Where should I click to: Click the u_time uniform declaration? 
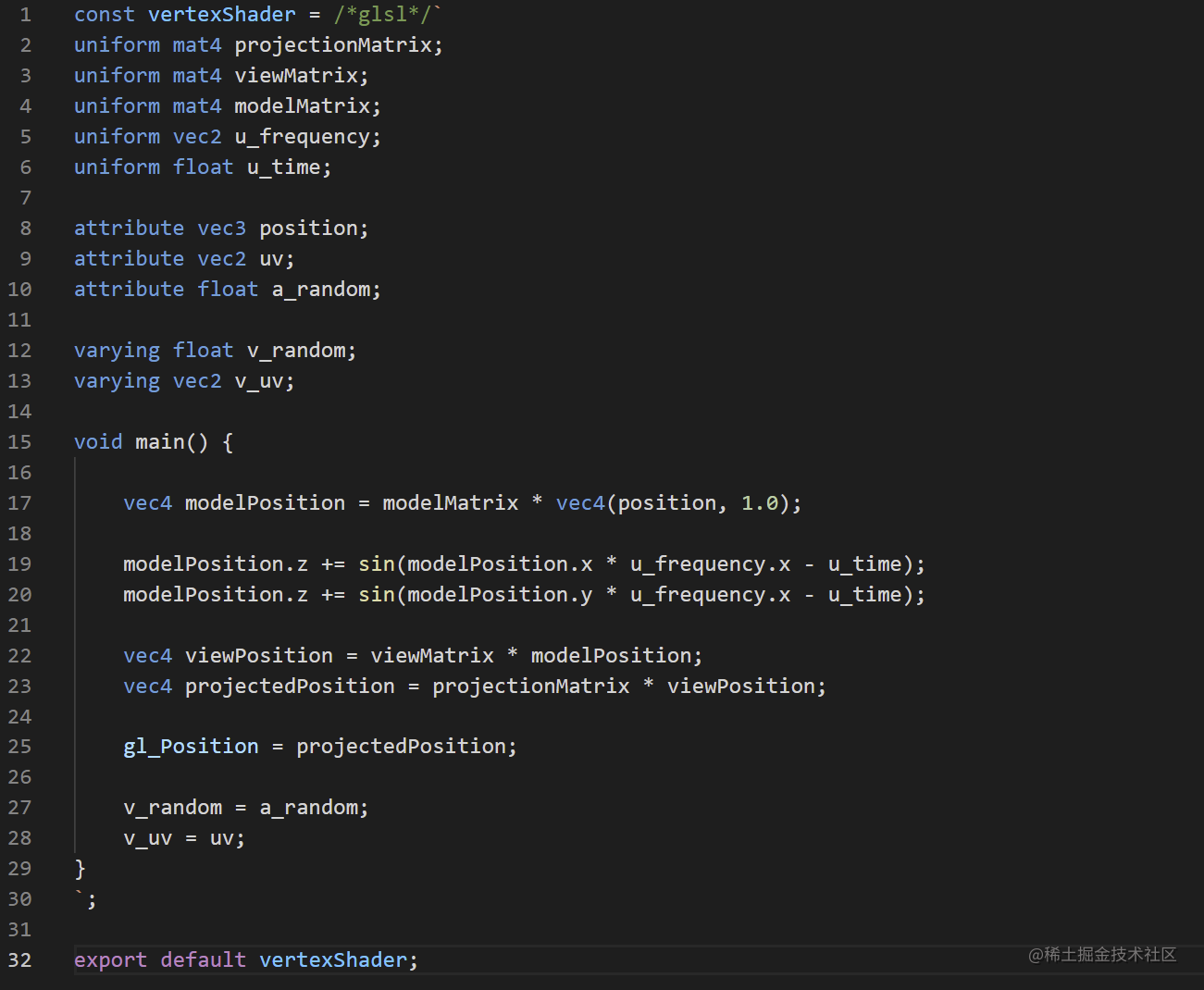pyautogui.click(x=284, y=167)
